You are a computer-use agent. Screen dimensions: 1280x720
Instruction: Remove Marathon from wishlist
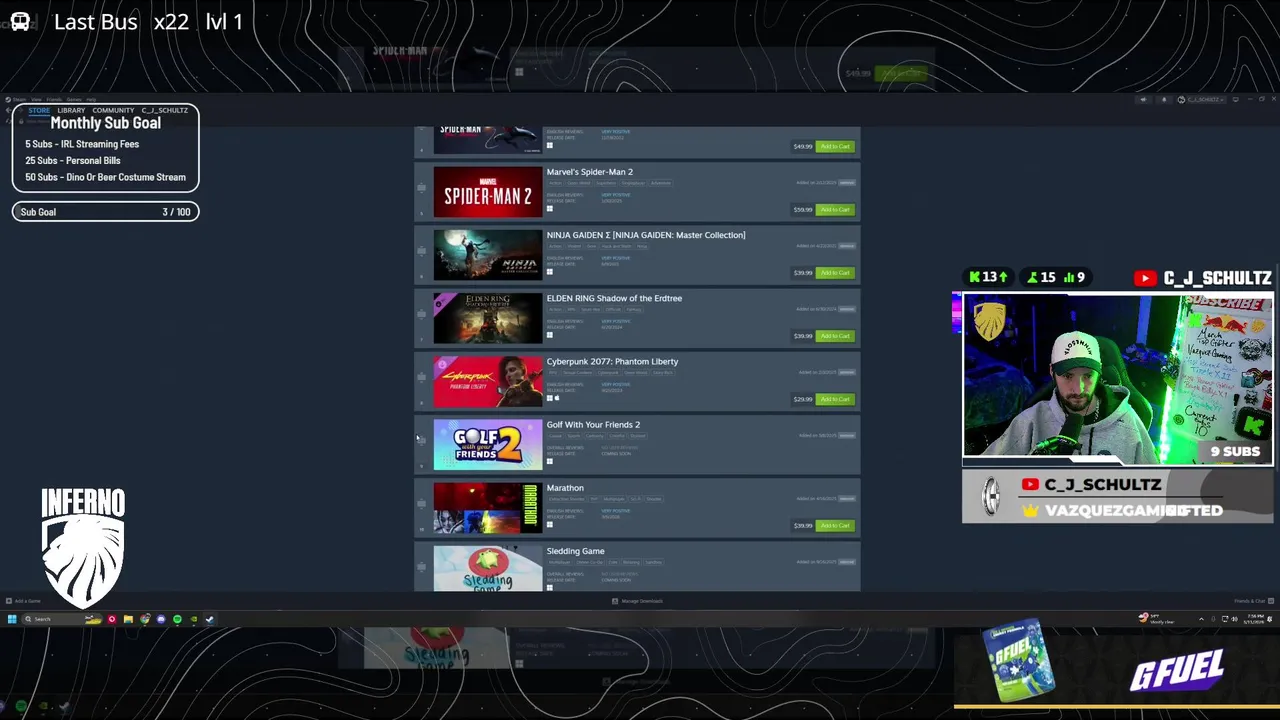(847, 499)
